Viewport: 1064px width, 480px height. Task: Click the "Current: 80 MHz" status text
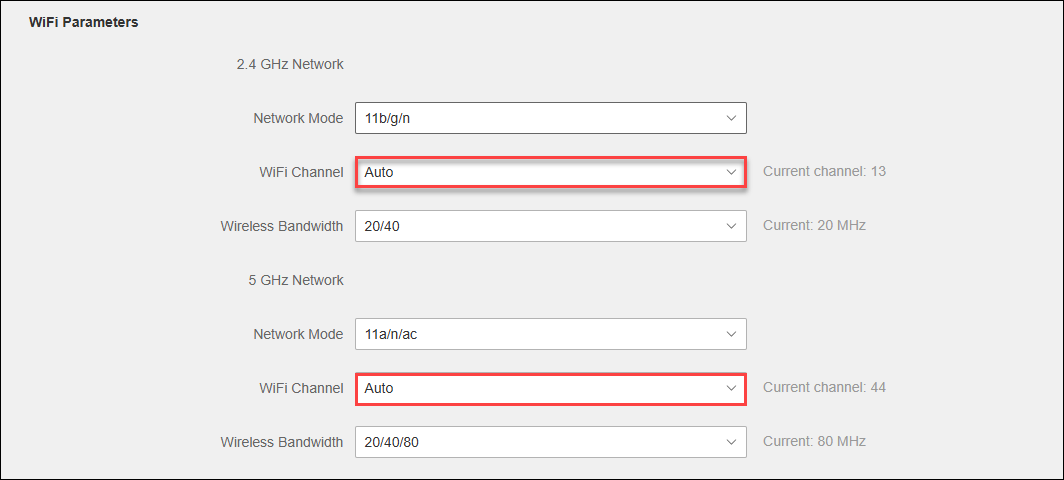(814, 442)
